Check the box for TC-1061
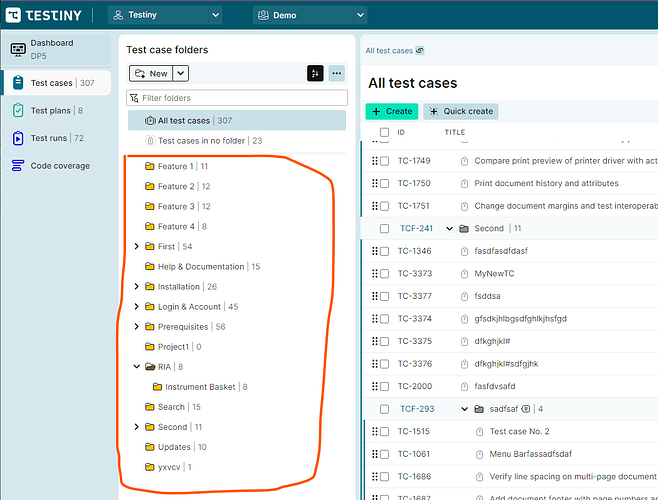This screenshot has height=500, width=658. tap(384, 454)
